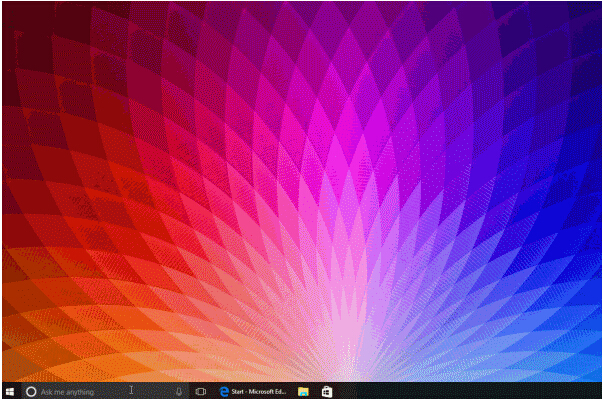
Task: Select the Start button Windows logo
Action: (x=9, y=392)
